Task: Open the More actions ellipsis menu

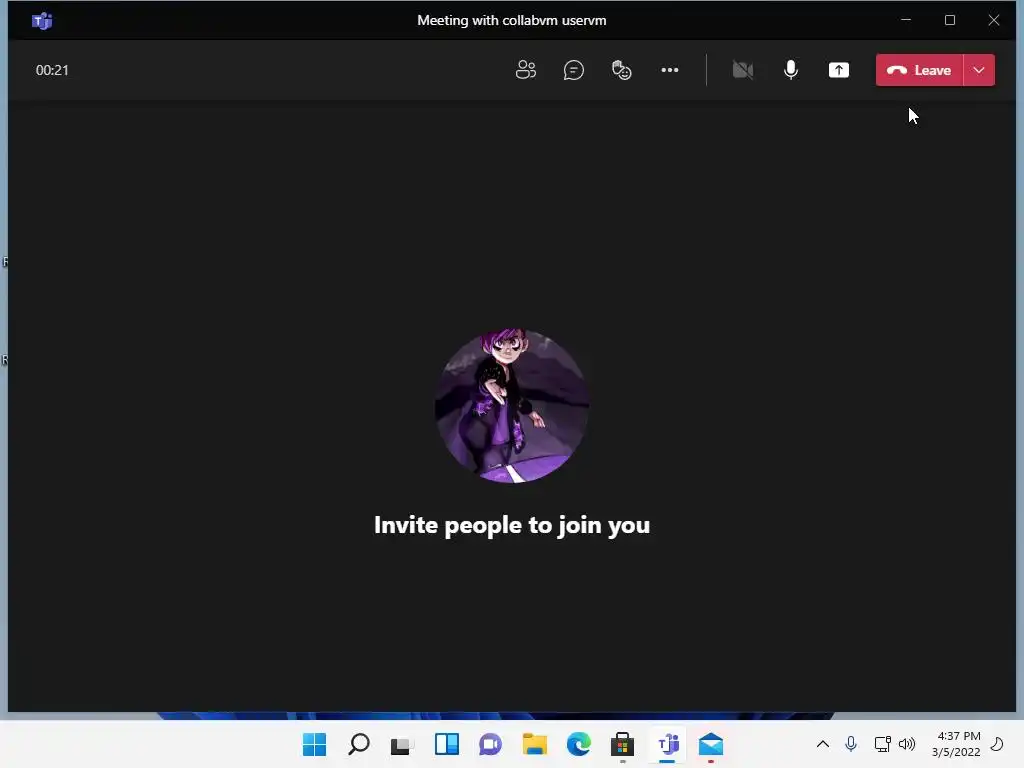Action: click(x=669, y=70)
